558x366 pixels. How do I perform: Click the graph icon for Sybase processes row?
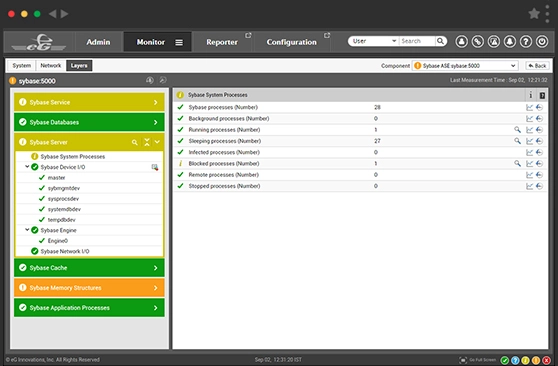pos(530,107)
